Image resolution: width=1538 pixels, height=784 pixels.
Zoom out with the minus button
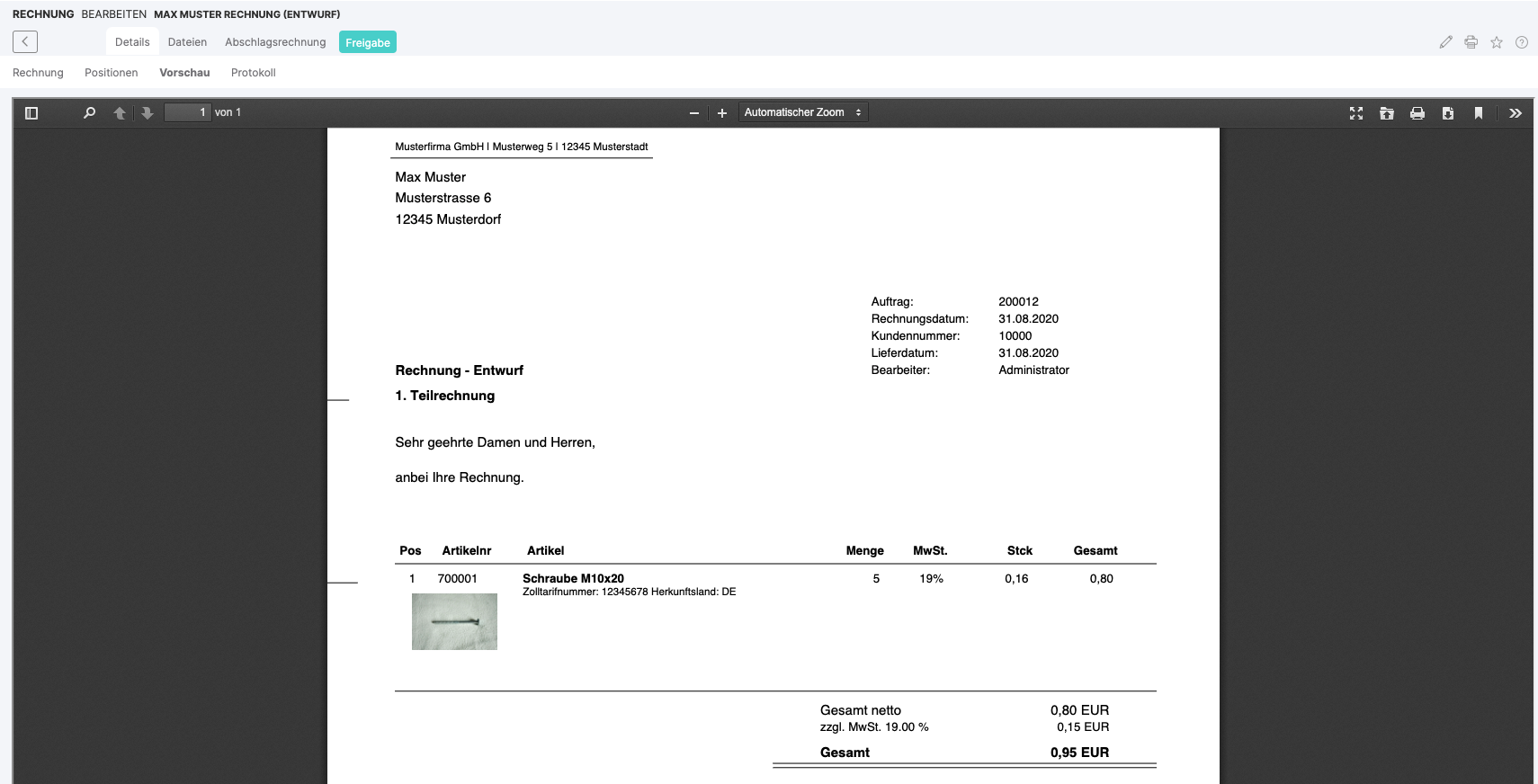tap(694, 113)
